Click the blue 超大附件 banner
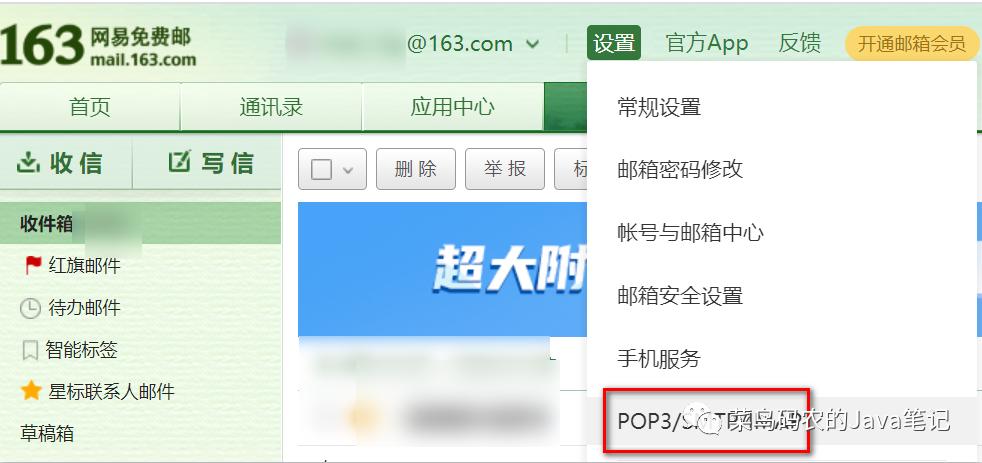The height and width of the screenshot is (463, 982). [x=442, y=269]
